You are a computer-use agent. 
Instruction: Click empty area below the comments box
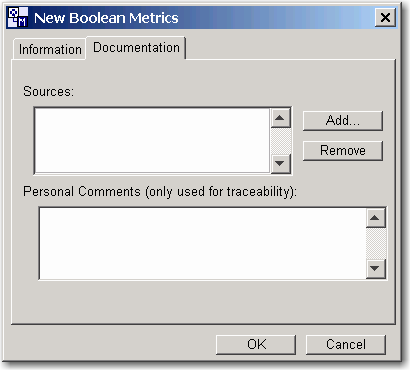[x=203, y=302]
